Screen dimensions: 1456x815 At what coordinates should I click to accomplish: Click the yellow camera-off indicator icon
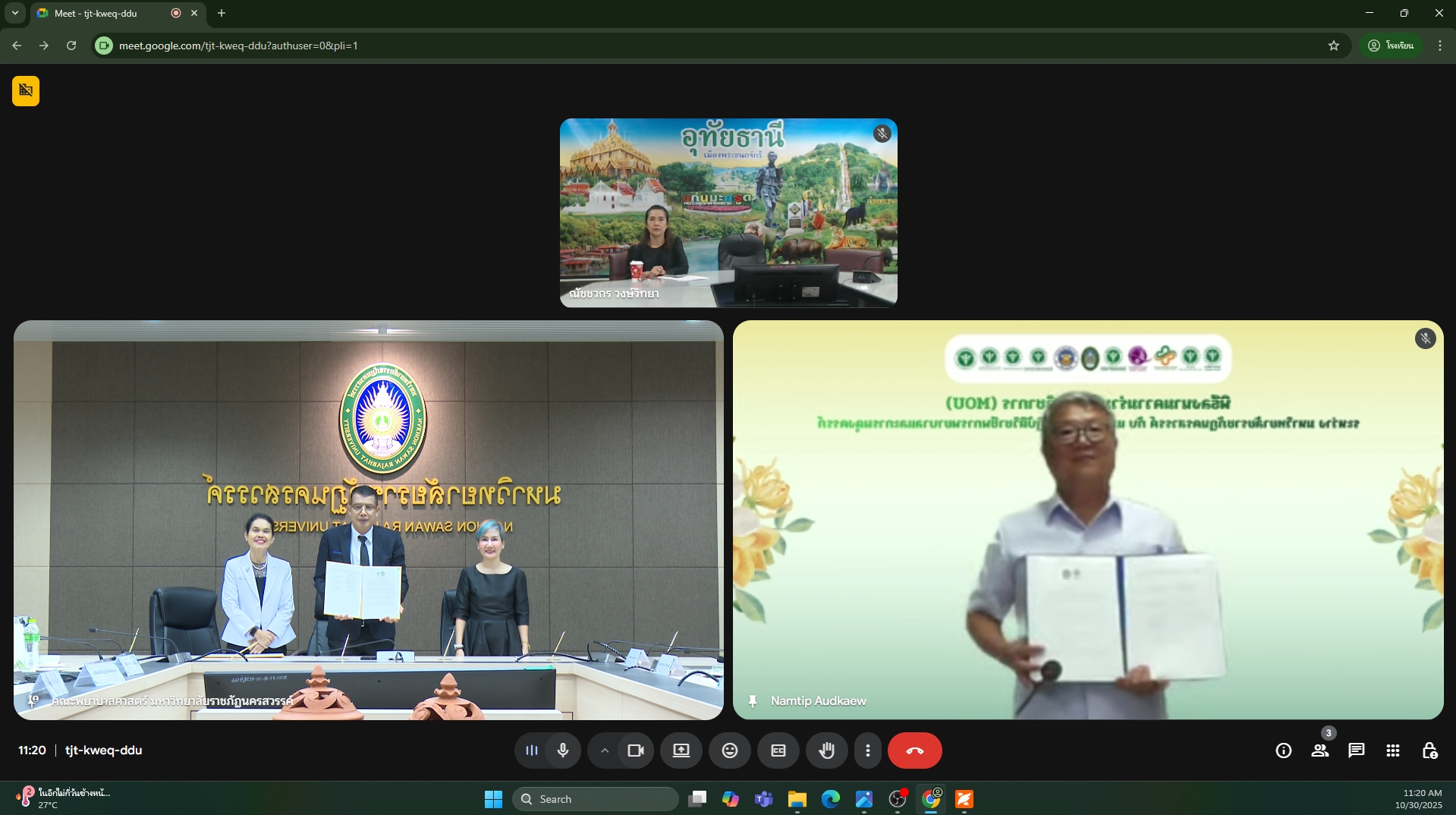26,91
